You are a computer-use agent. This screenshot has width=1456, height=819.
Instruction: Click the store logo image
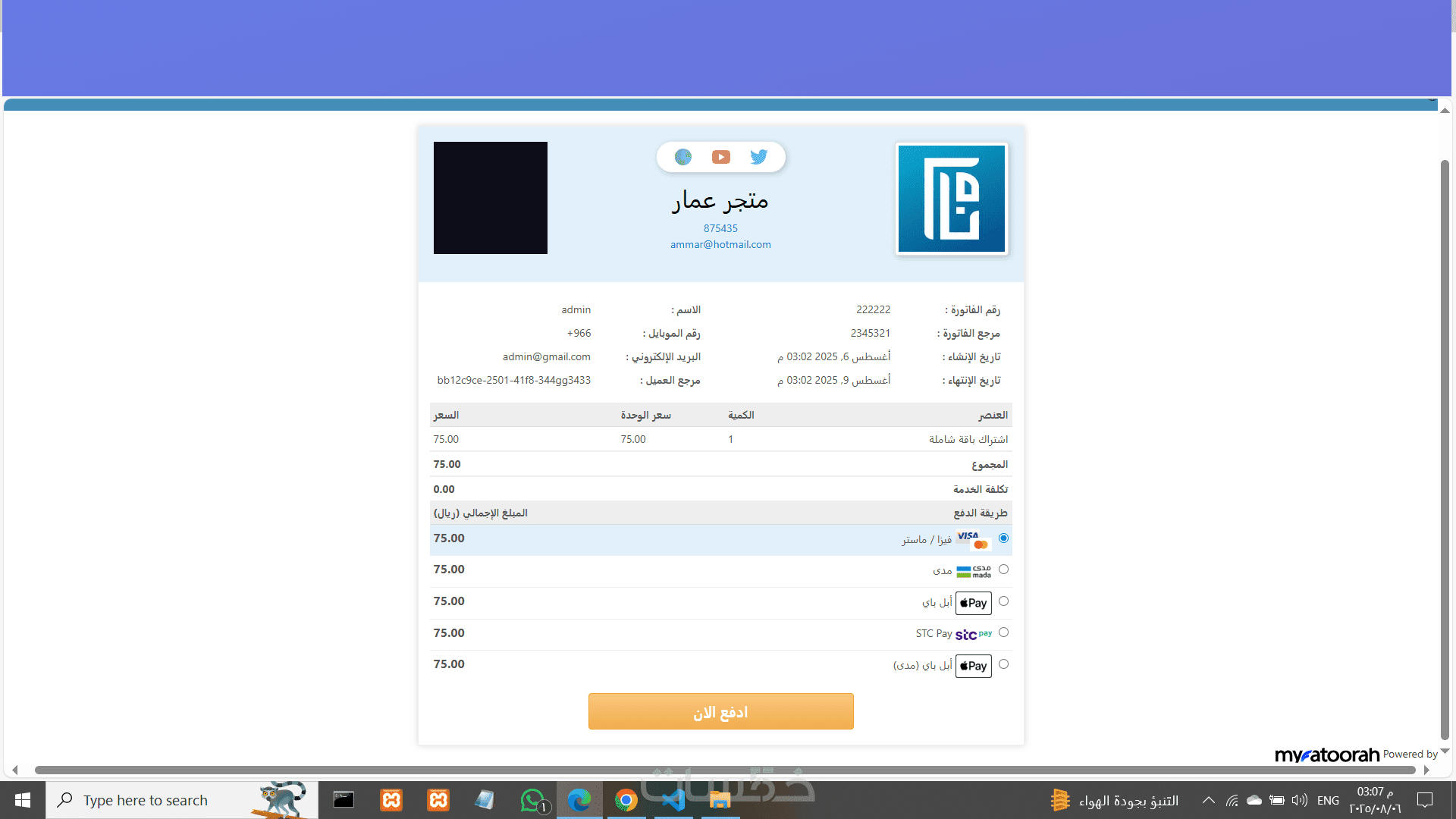[951, 199]
